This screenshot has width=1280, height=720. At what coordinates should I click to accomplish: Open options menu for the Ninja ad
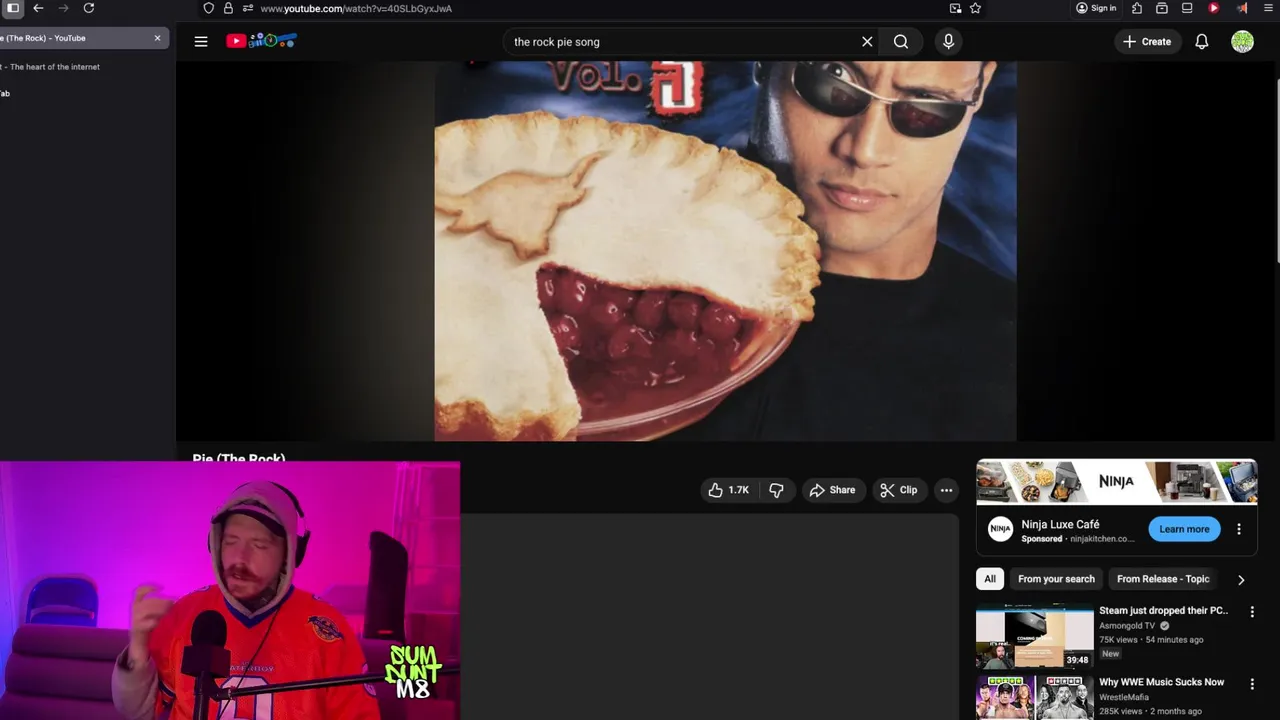[x=1239, y=529]
